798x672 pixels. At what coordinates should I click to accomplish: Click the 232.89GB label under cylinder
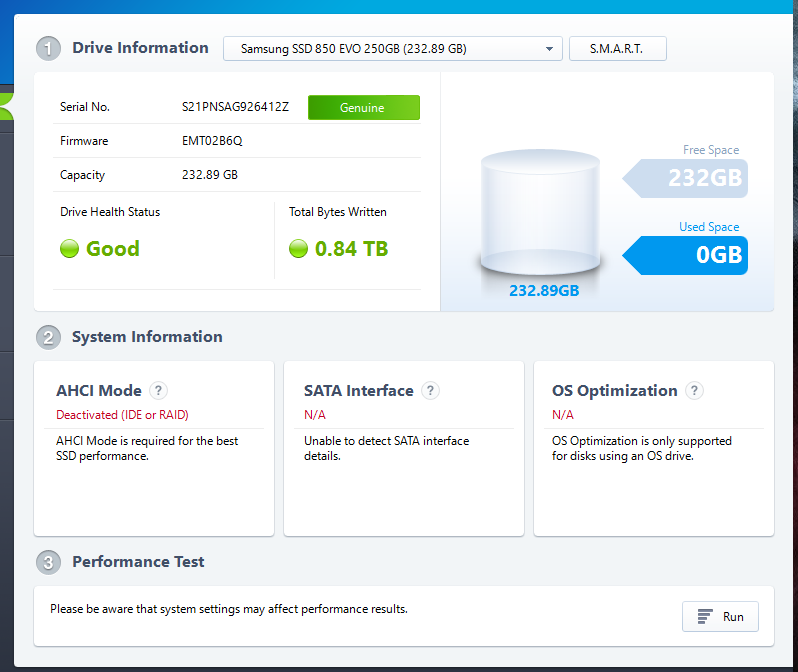(544, 291)
